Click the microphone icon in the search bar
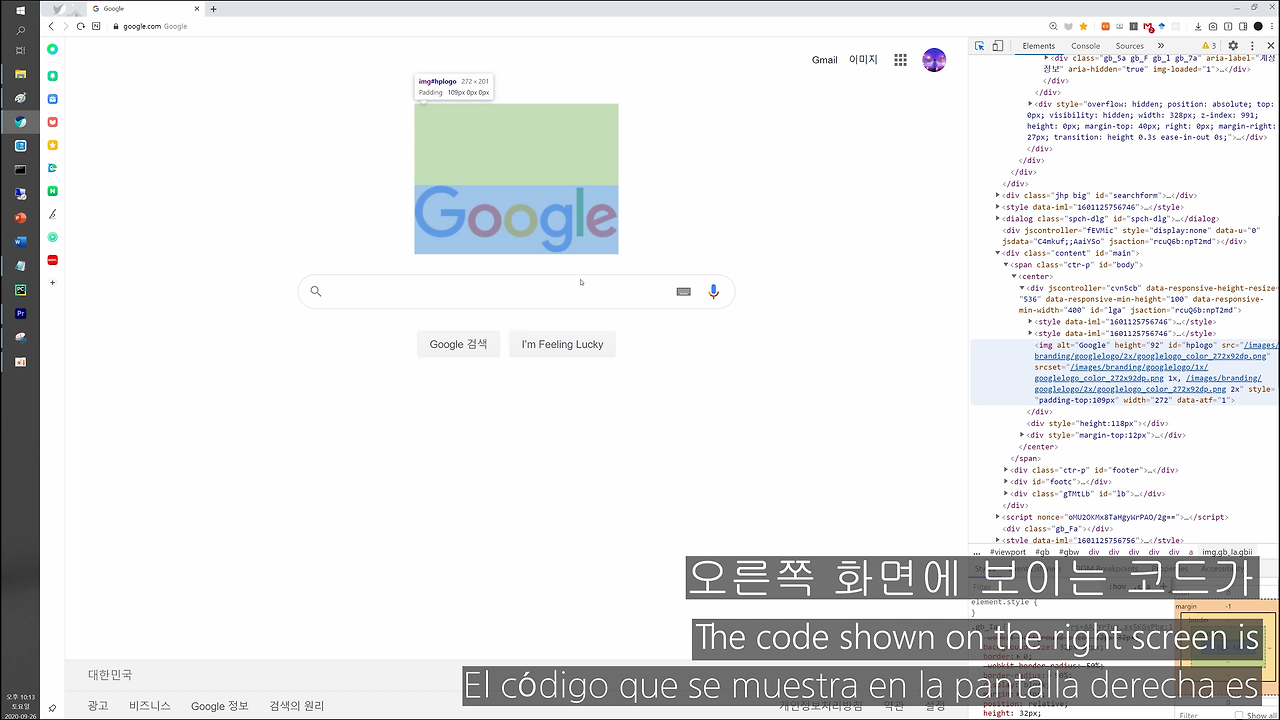1280x720 pixels. click(713, 291)
